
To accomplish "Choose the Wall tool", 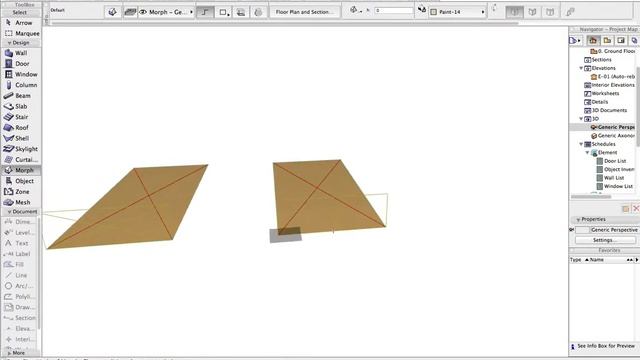I will 20,53.
